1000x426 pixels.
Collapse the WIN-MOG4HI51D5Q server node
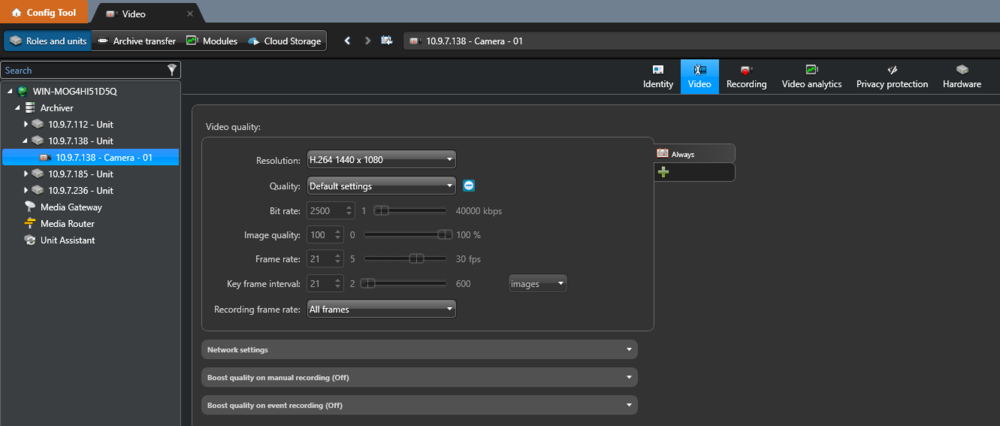(10, 91)
